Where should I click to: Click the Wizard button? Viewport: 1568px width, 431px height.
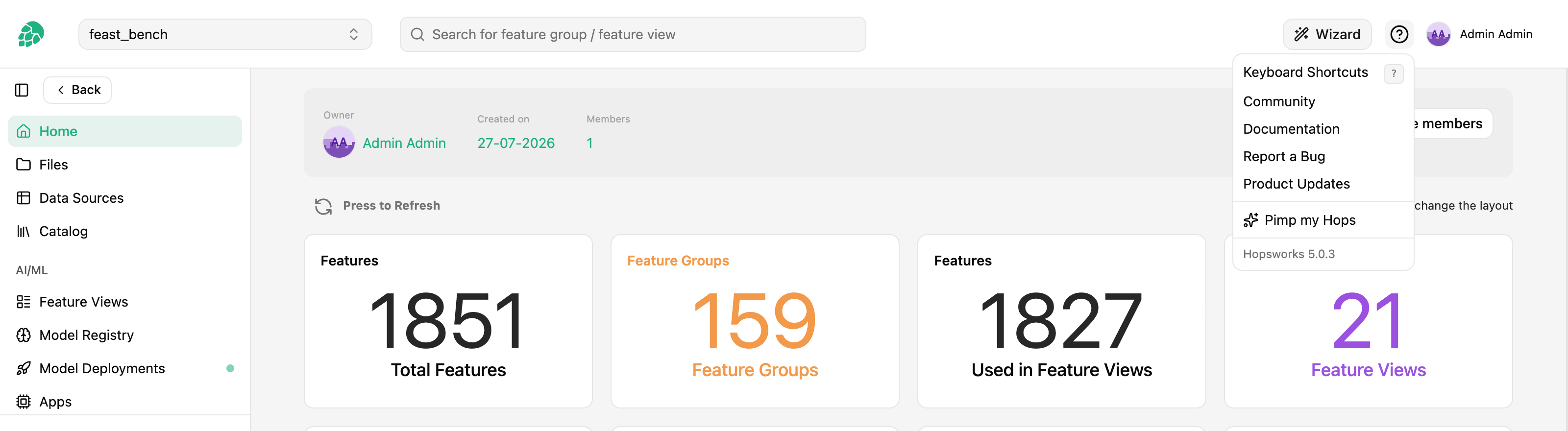pos(1327,34)
